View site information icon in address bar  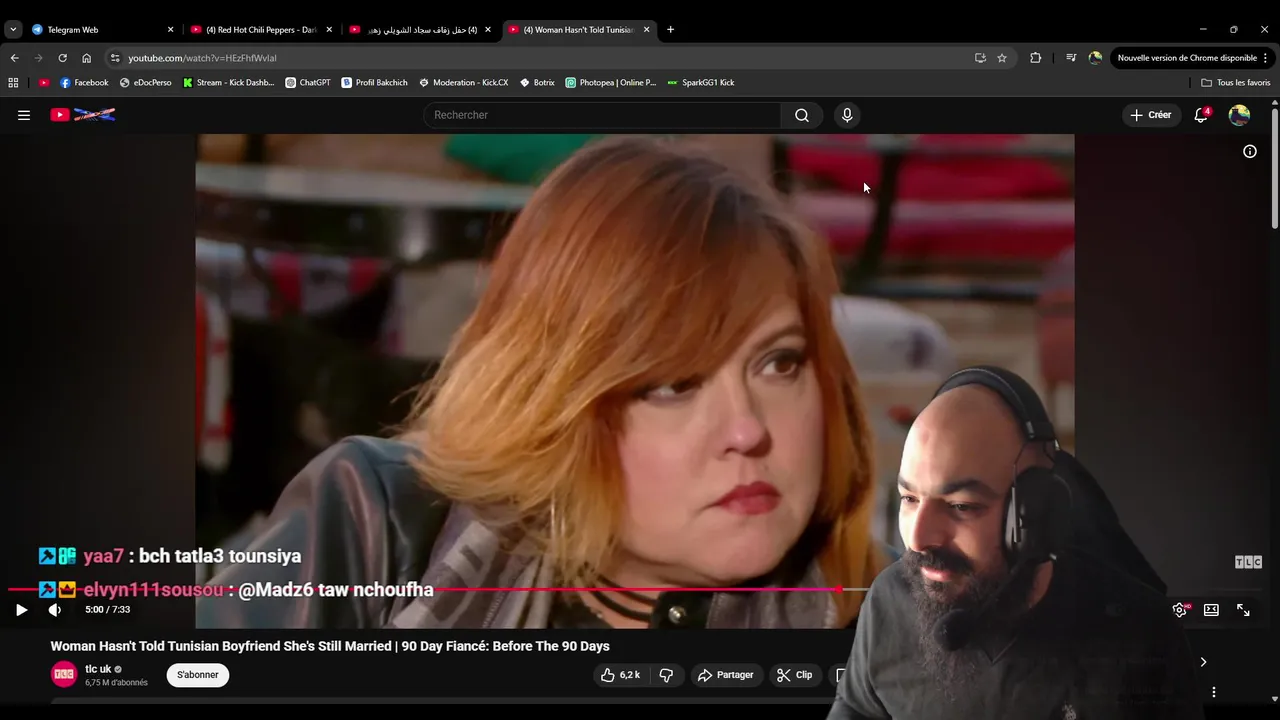[115, 58]
